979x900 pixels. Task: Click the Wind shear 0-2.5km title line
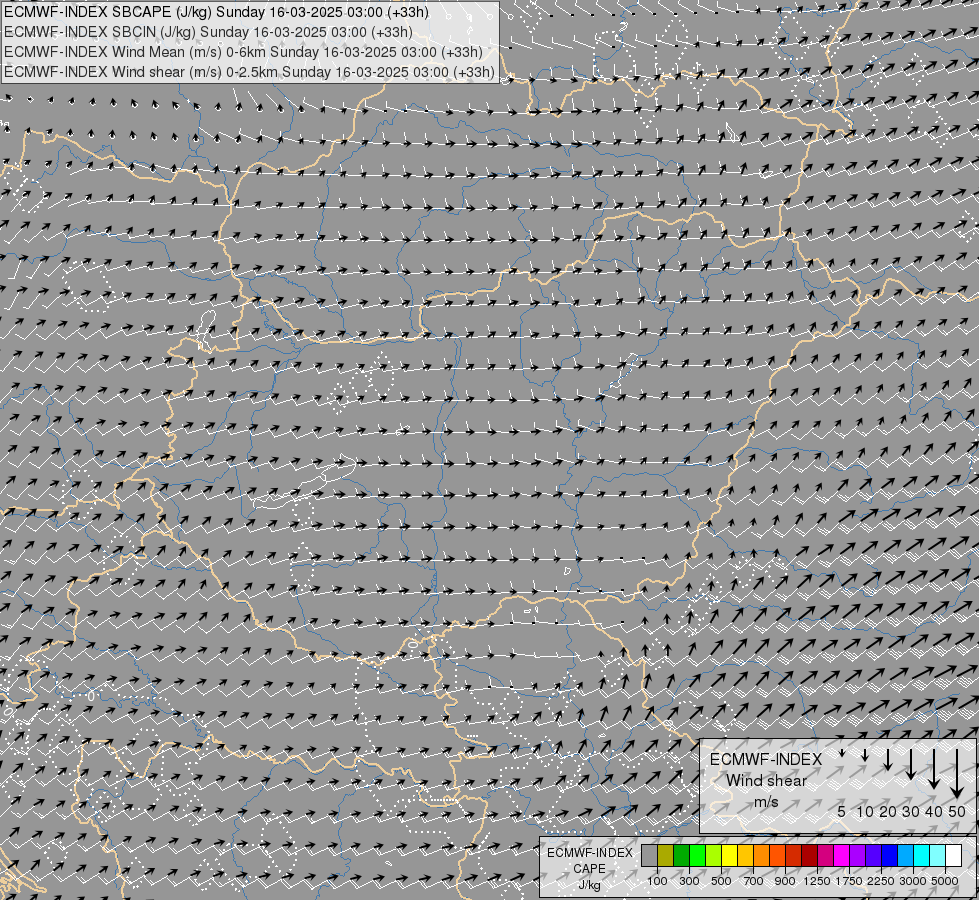click(249, 72)
